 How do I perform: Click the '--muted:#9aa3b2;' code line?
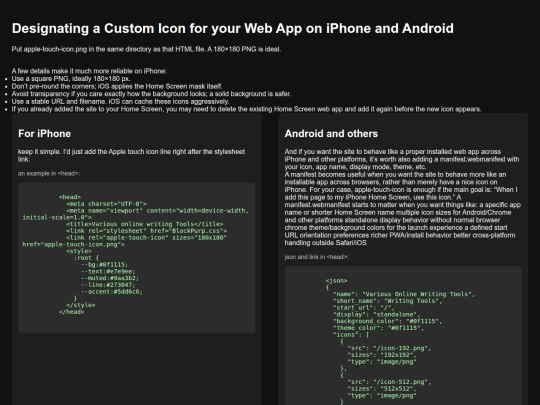110,278
